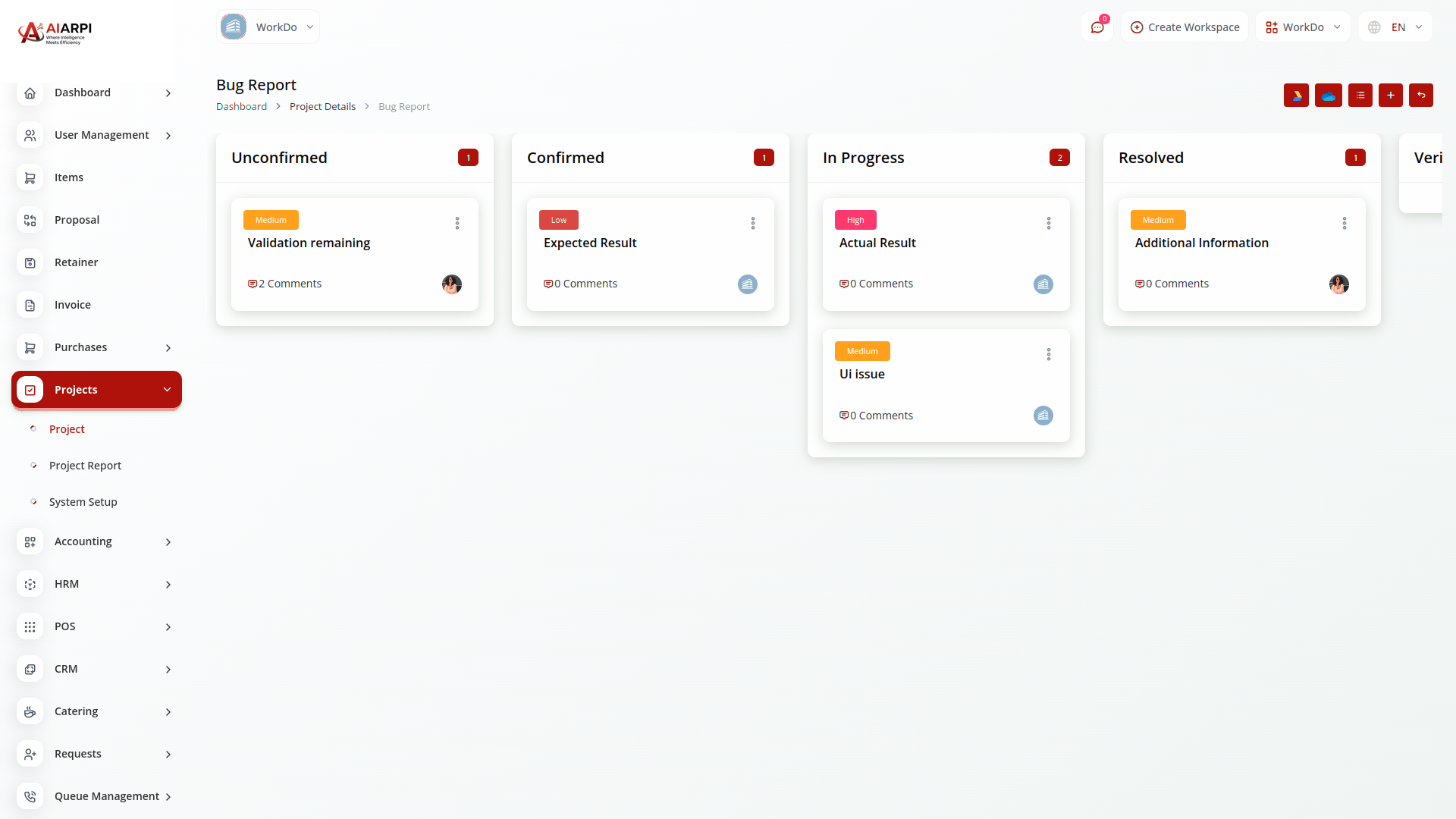Expand the Catering menu chevron
Screen dimensions: 1456x819
[x=168, y=712]
